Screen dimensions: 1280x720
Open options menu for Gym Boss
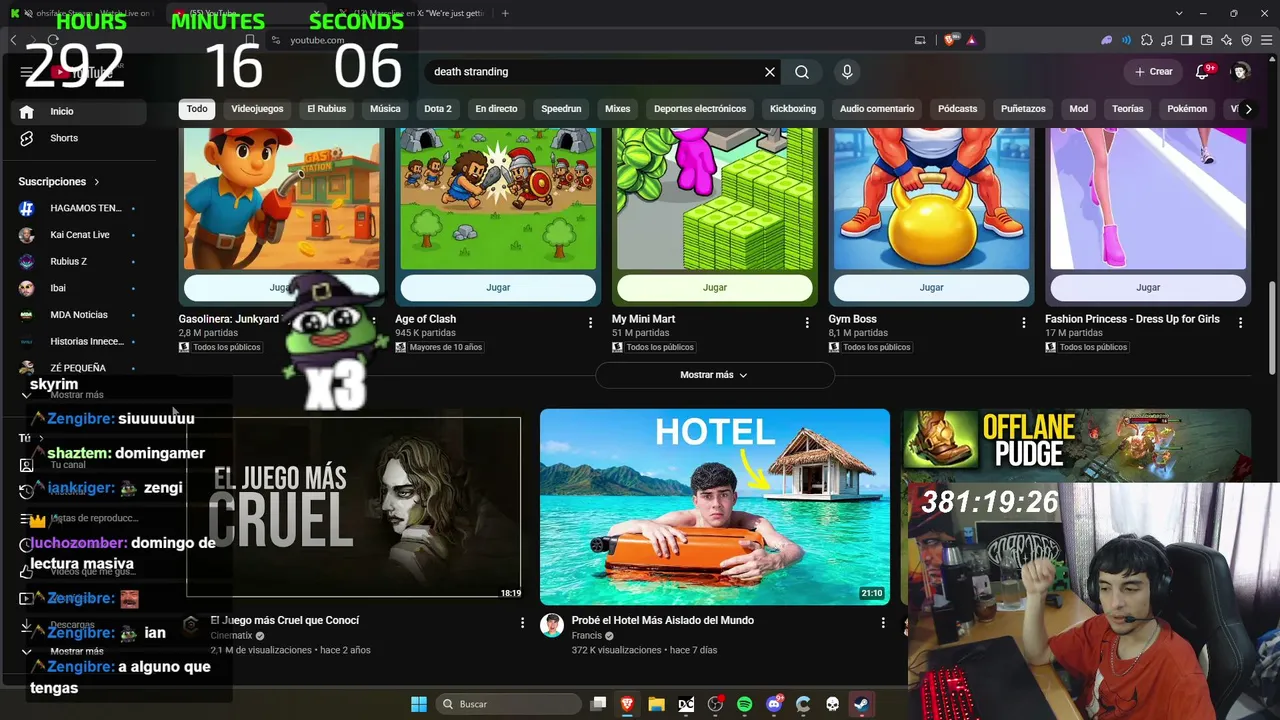(1023, 322)
